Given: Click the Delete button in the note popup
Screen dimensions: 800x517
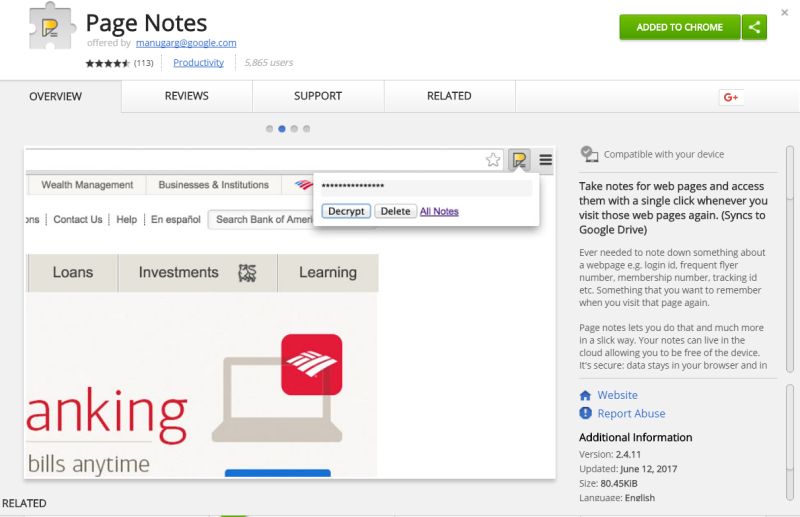Looking at the screenshot, I should click(395, 211).
